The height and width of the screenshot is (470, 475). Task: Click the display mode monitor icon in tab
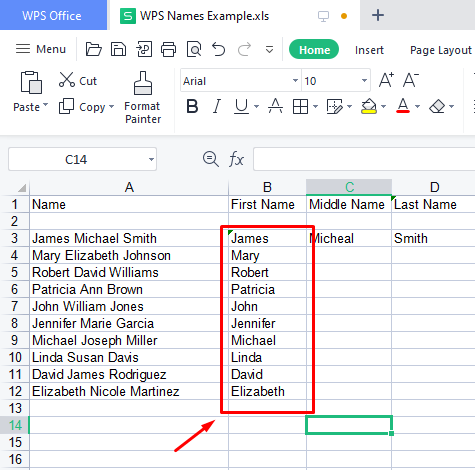tap(323, 16)
